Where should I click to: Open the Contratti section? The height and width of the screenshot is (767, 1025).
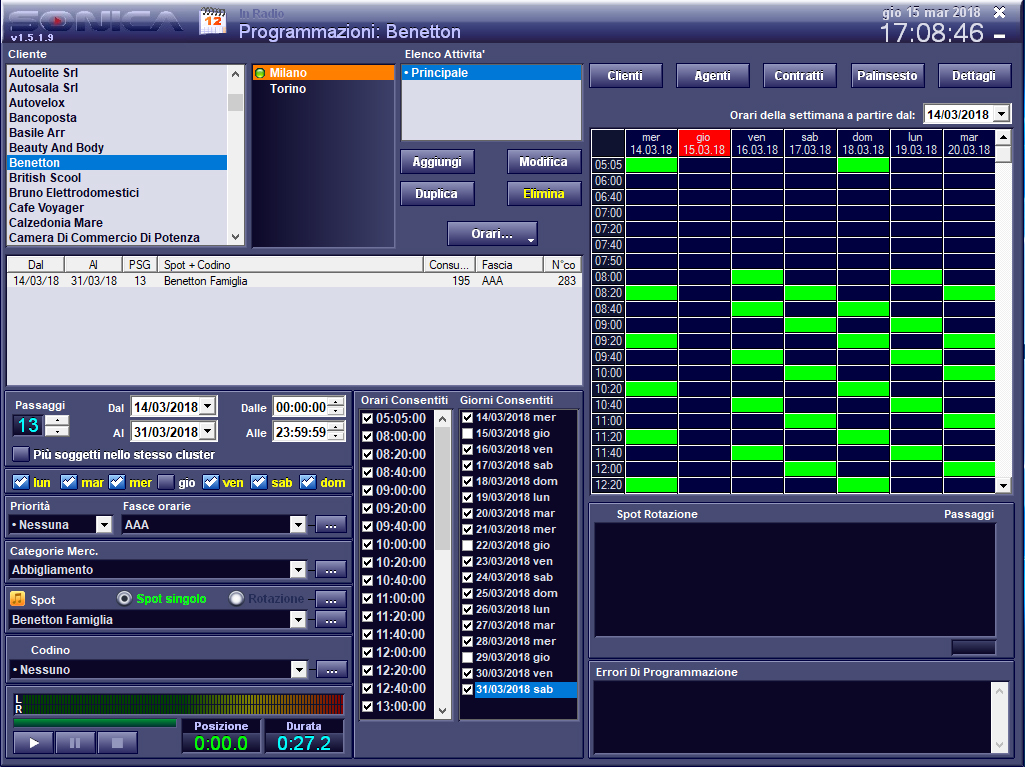[x=799, y=76]
